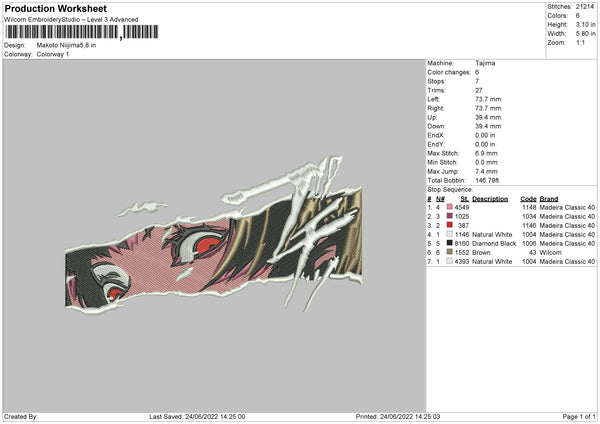Viewport: 600px width, 424px height.
Task: Click the Max Jump value 7.4 mm
Action: (x=486, y=171)
